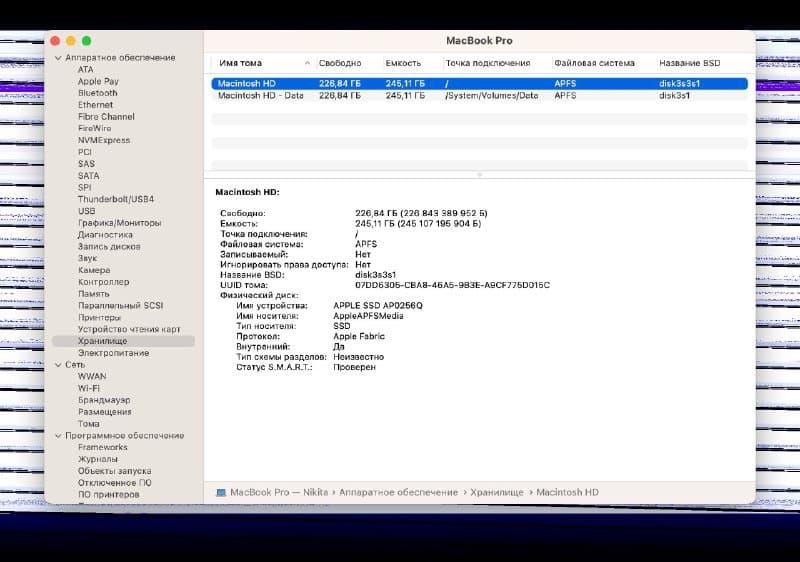
Task: Select Память in the sidebar
Action: [94, 294]
